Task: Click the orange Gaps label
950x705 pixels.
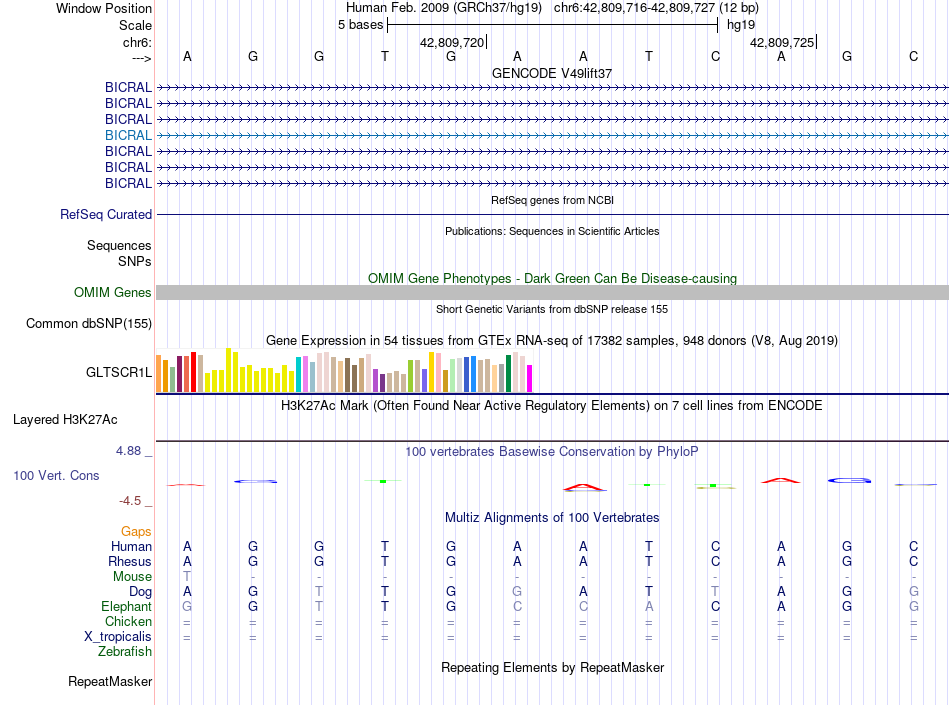Action: pos(136,531)
